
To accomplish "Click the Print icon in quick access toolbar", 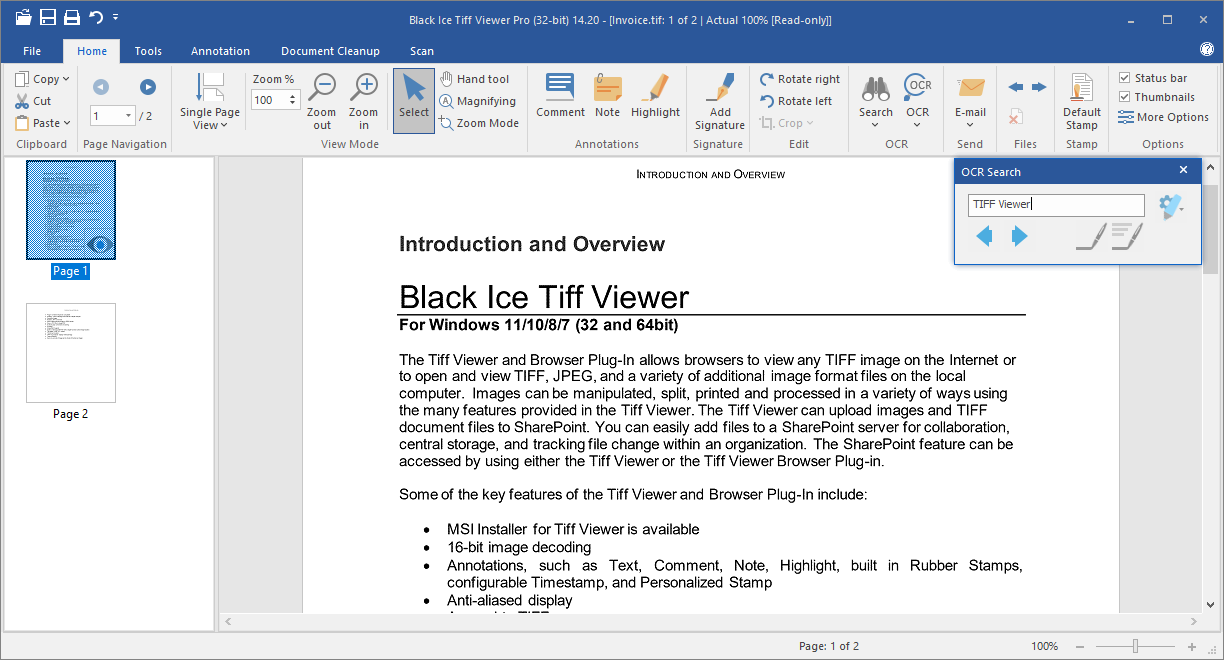I will pyautogui.click(x=72, y=17).
